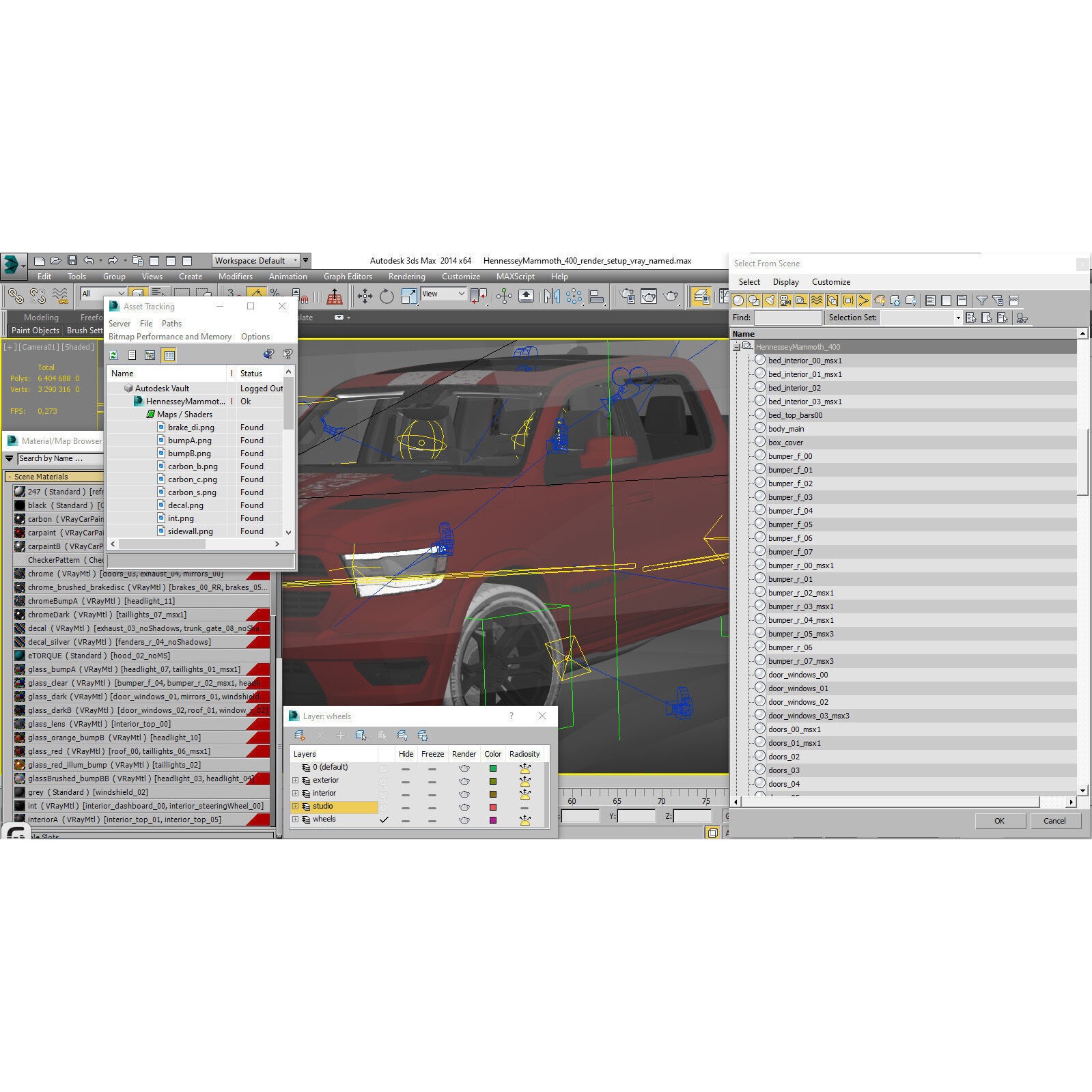
Task: Collapse the HennesseyMammoth_400 scene tree root
Action: [x=737, y=347]
